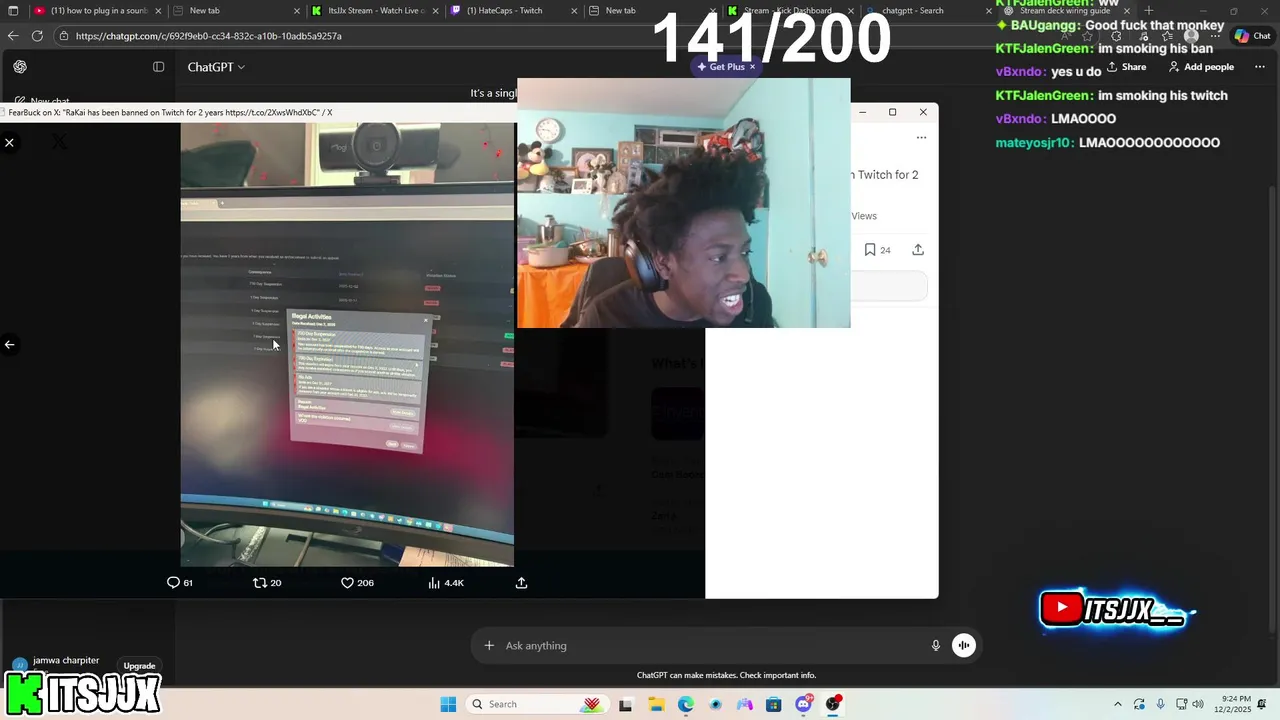Toggle the ChatGPT sidebar panel
This screenshot has height=720, width=1280.
click(x=158, y=67)
